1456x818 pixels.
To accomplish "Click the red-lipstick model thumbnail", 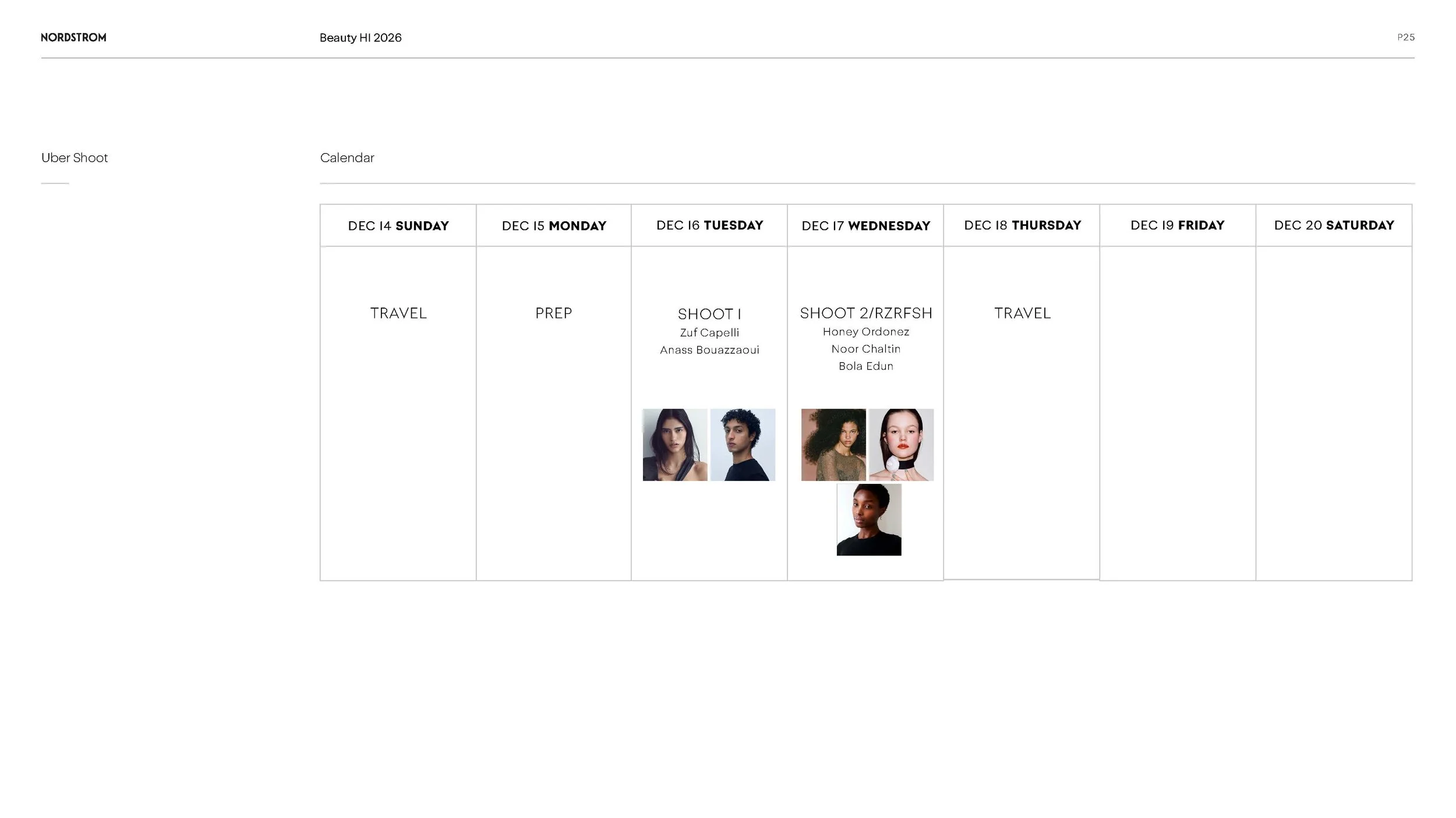I will [901, 445].
